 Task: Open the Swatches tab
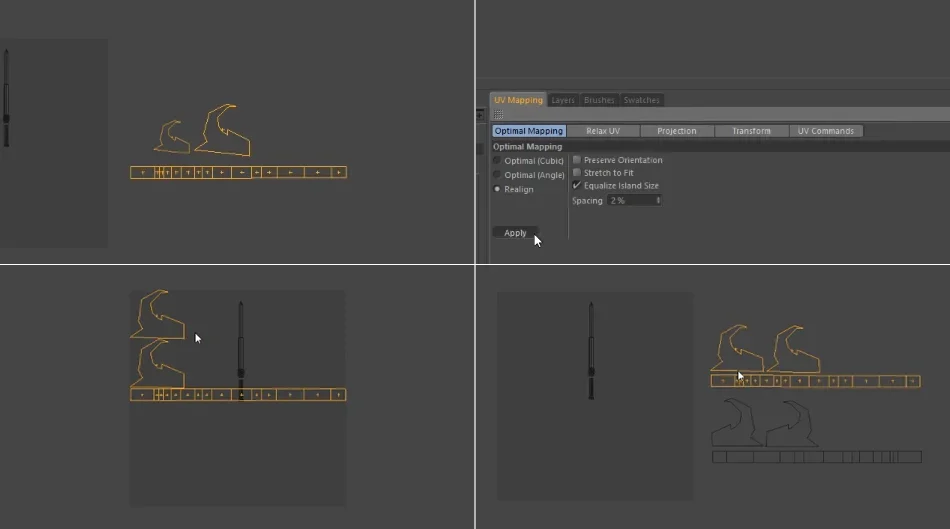(642, 100)
